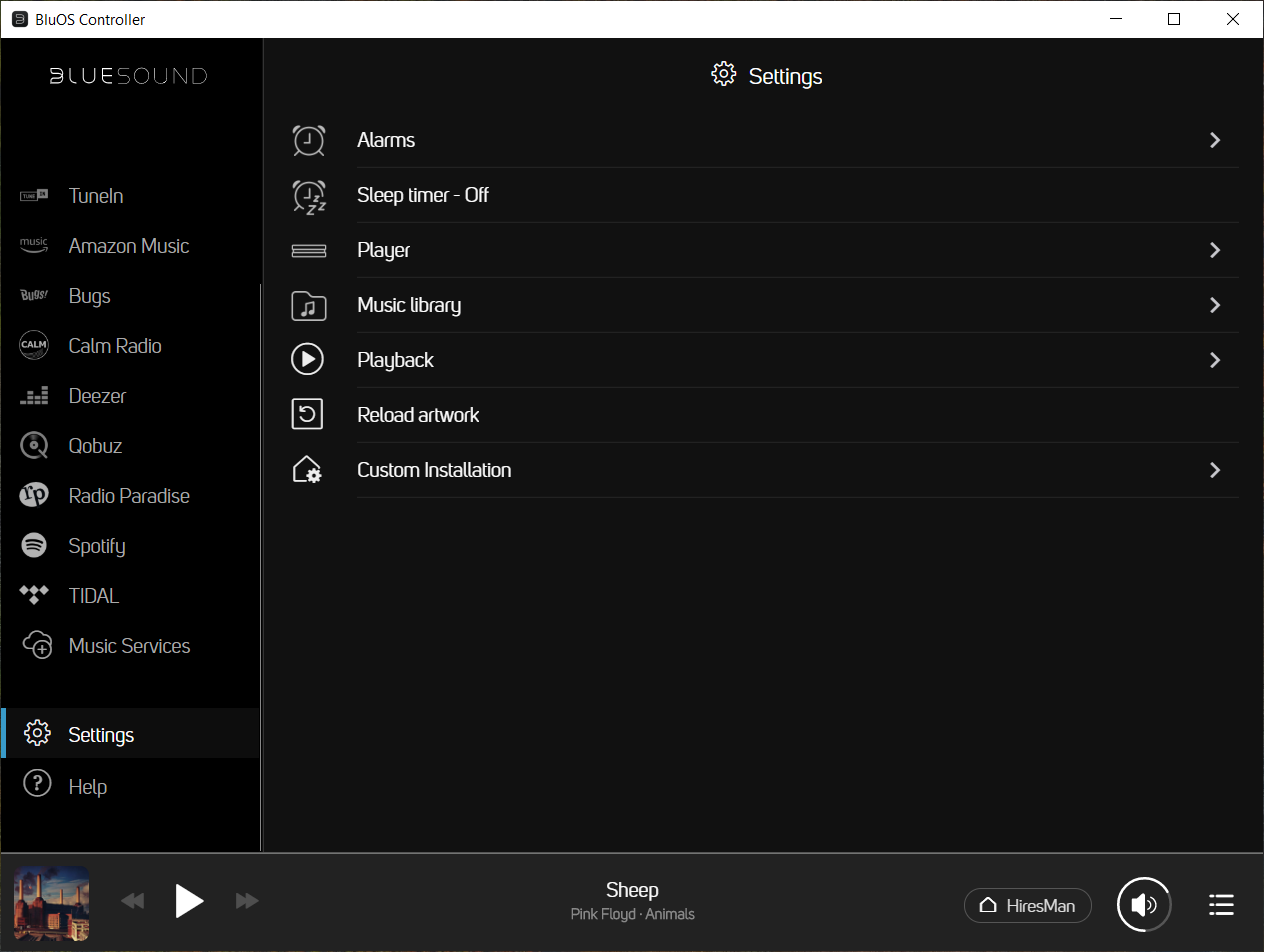Open the Help menu item

(x=87, y=787)
